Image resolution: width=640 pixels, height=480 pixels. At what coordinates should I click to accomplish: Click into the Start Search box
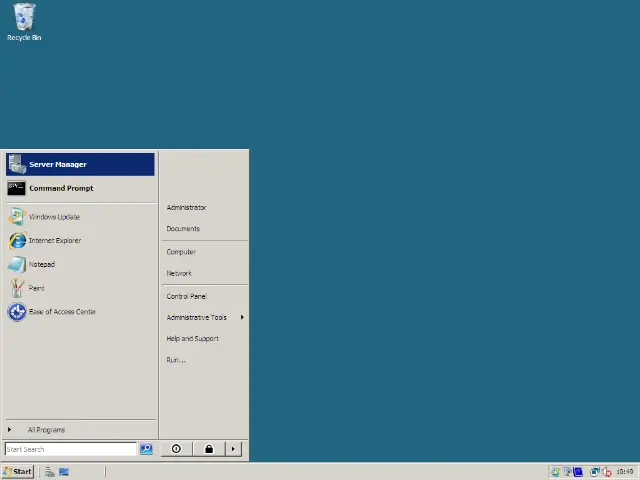[71, 449]
